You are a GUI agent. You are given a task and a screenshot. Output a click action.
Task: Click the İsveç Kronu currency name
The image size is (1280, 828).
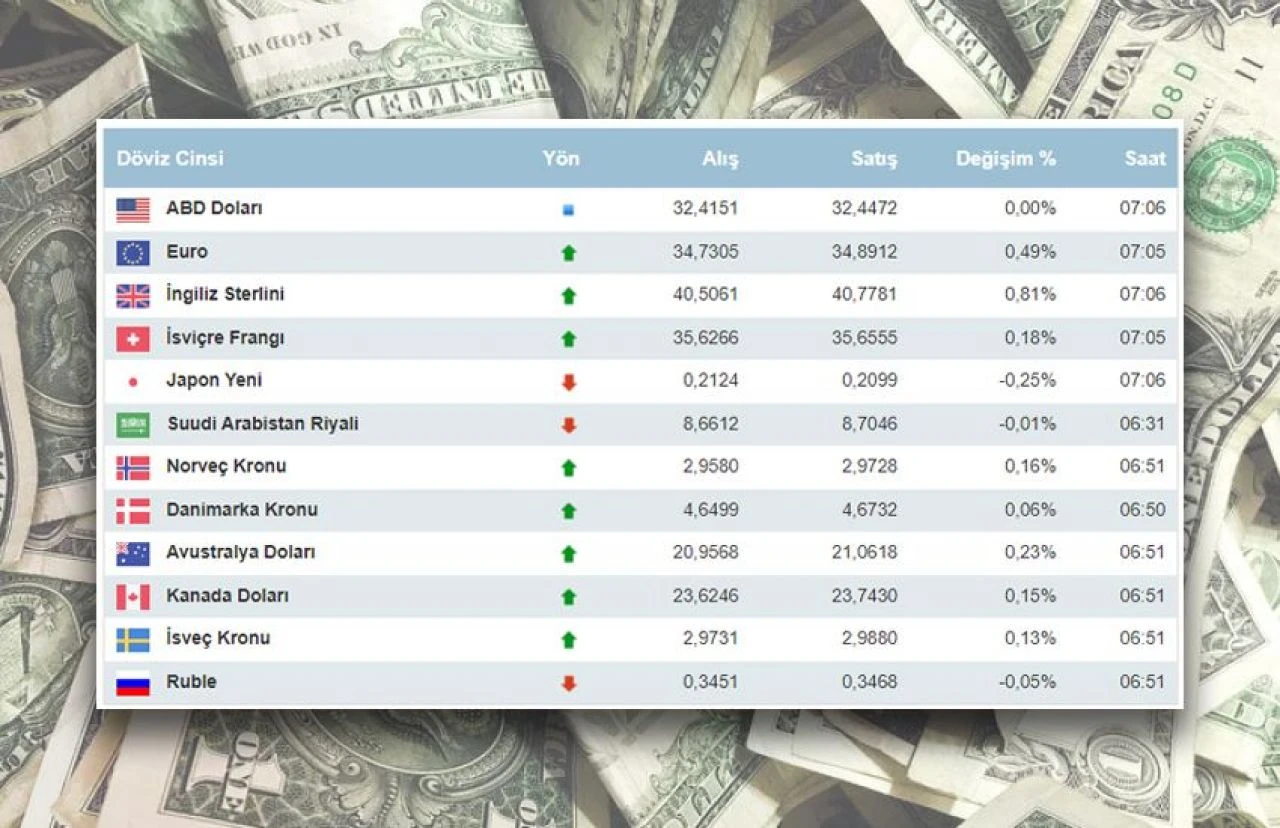[x=218, y=638]
